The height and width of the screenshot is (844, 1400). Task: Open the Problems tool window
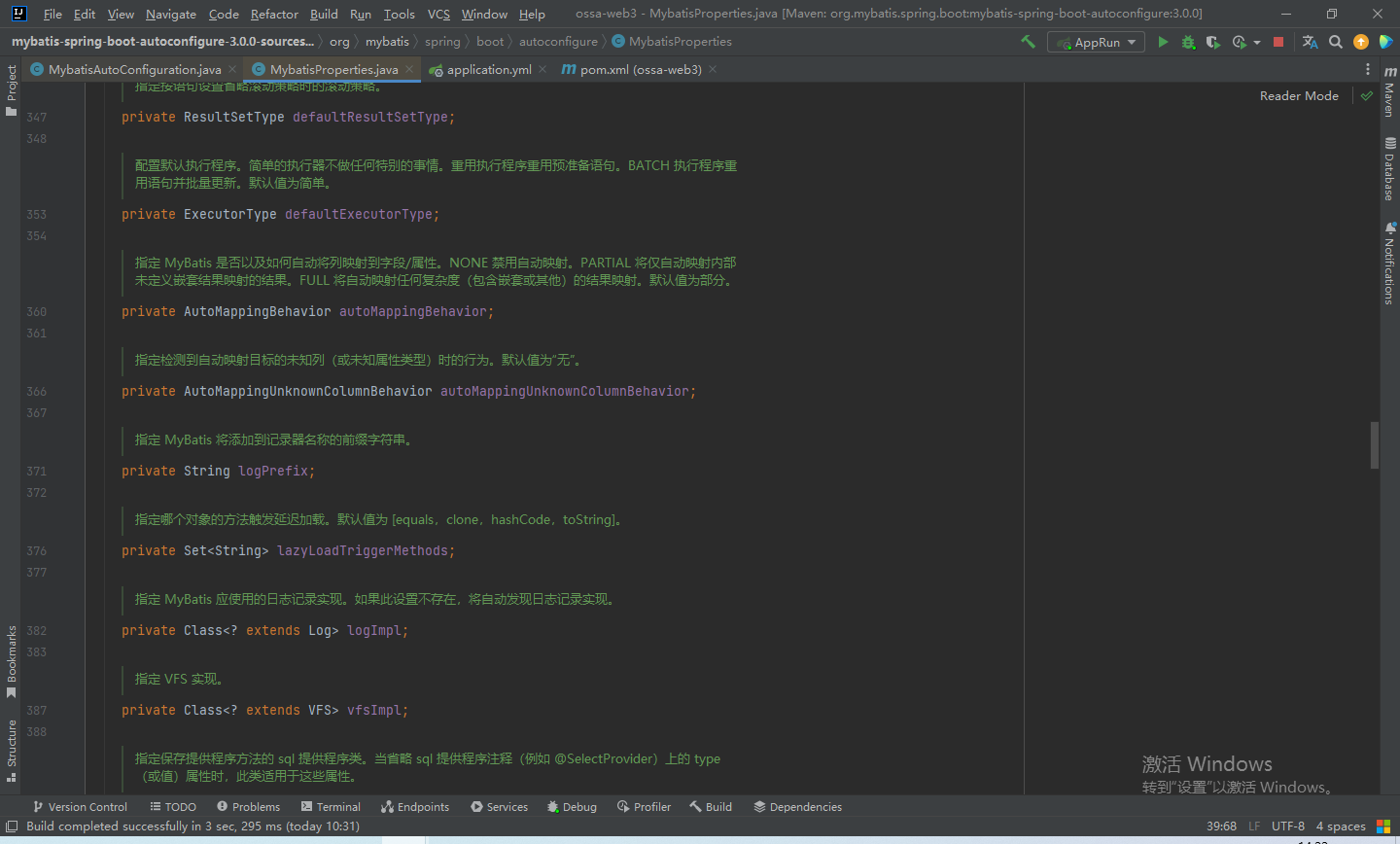coord(248,807)
